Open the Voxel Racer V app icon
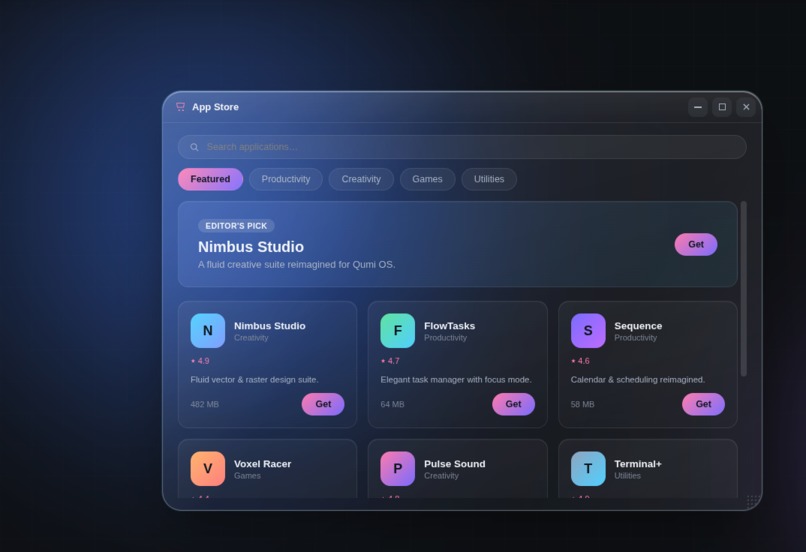This screenshot has height=552, width=806. pyautogui.click(x=208, y=469)
